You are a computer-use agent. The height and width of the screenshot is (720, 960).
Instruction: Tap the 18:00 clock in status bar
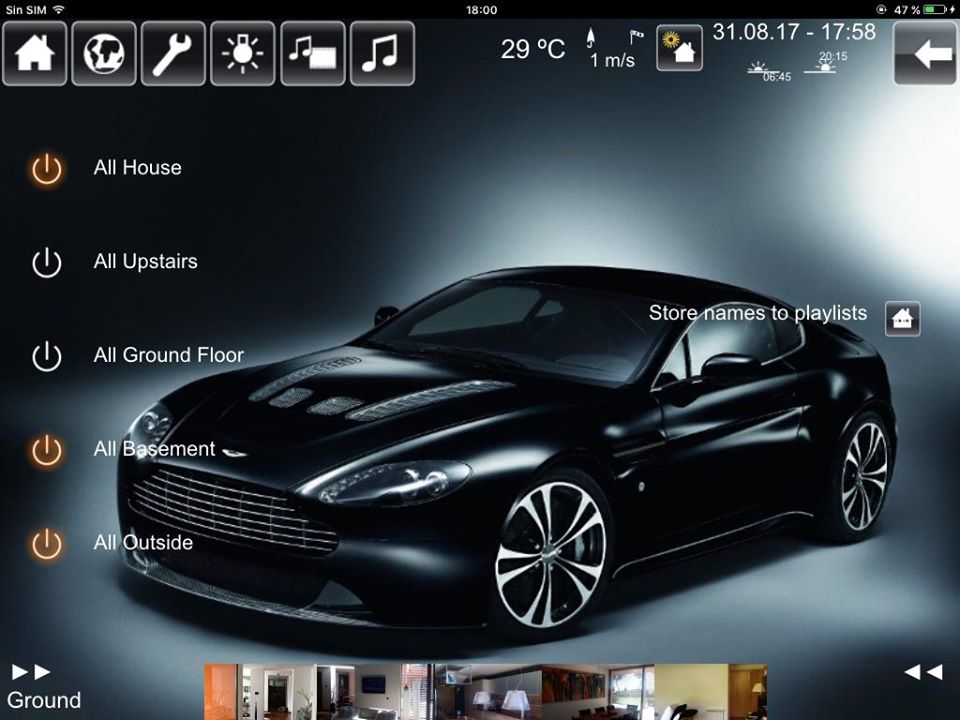coord(481,10)
